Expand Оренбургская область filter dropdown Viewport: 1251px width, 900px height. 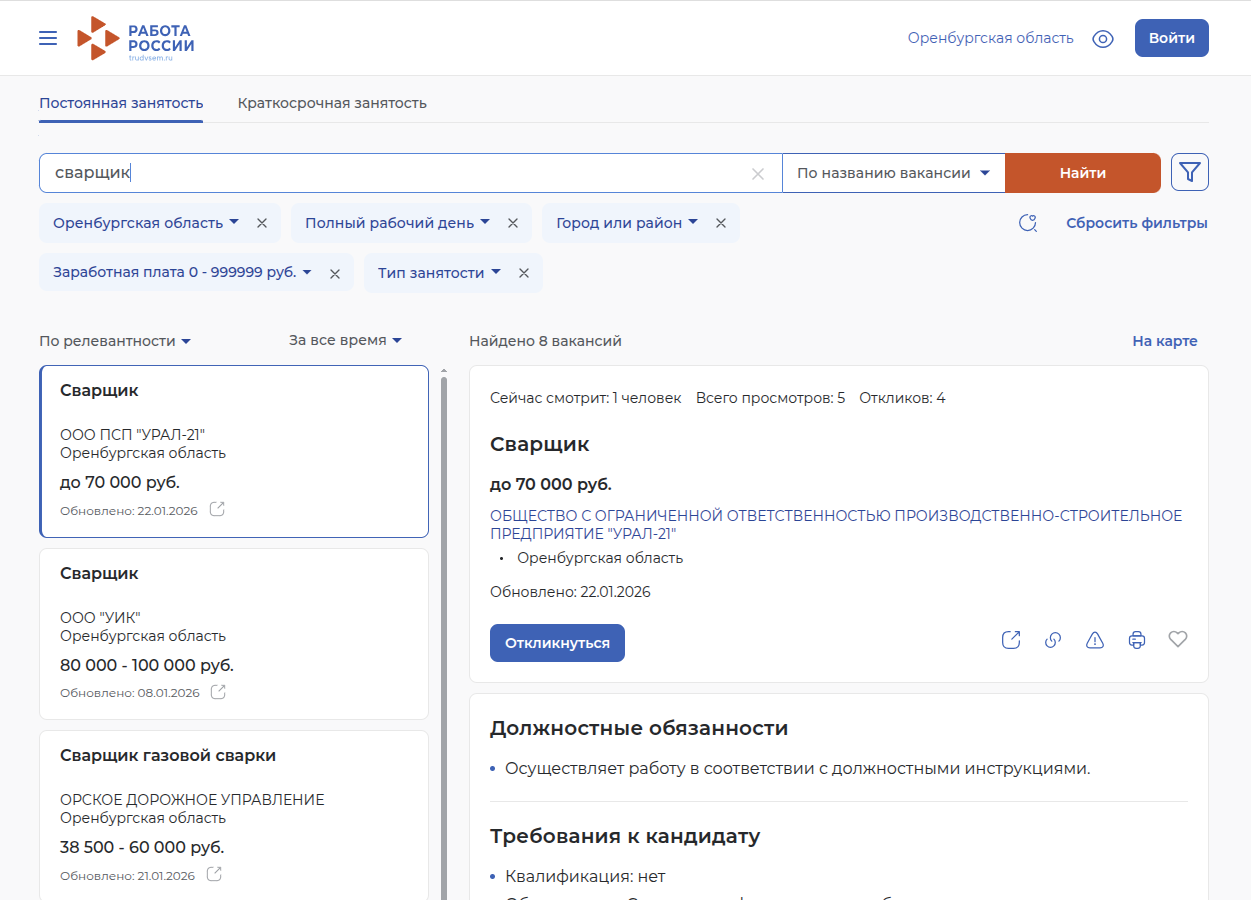(146, 223)
